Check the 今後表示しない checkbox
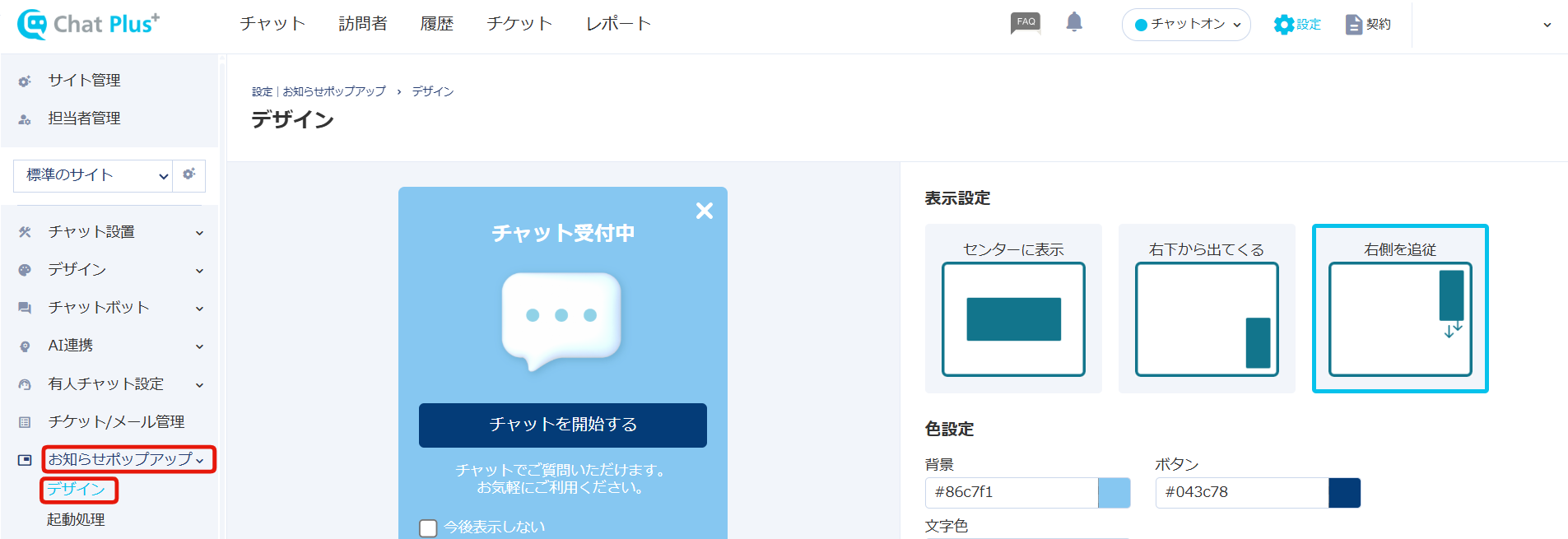 click(x=428, y=527)
